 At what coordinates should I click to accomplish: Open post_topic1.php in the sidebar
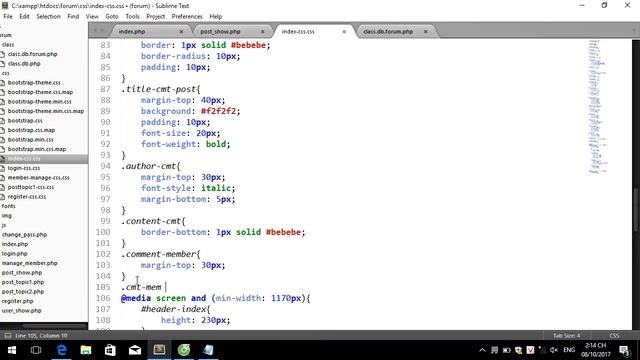click(22, 282)
